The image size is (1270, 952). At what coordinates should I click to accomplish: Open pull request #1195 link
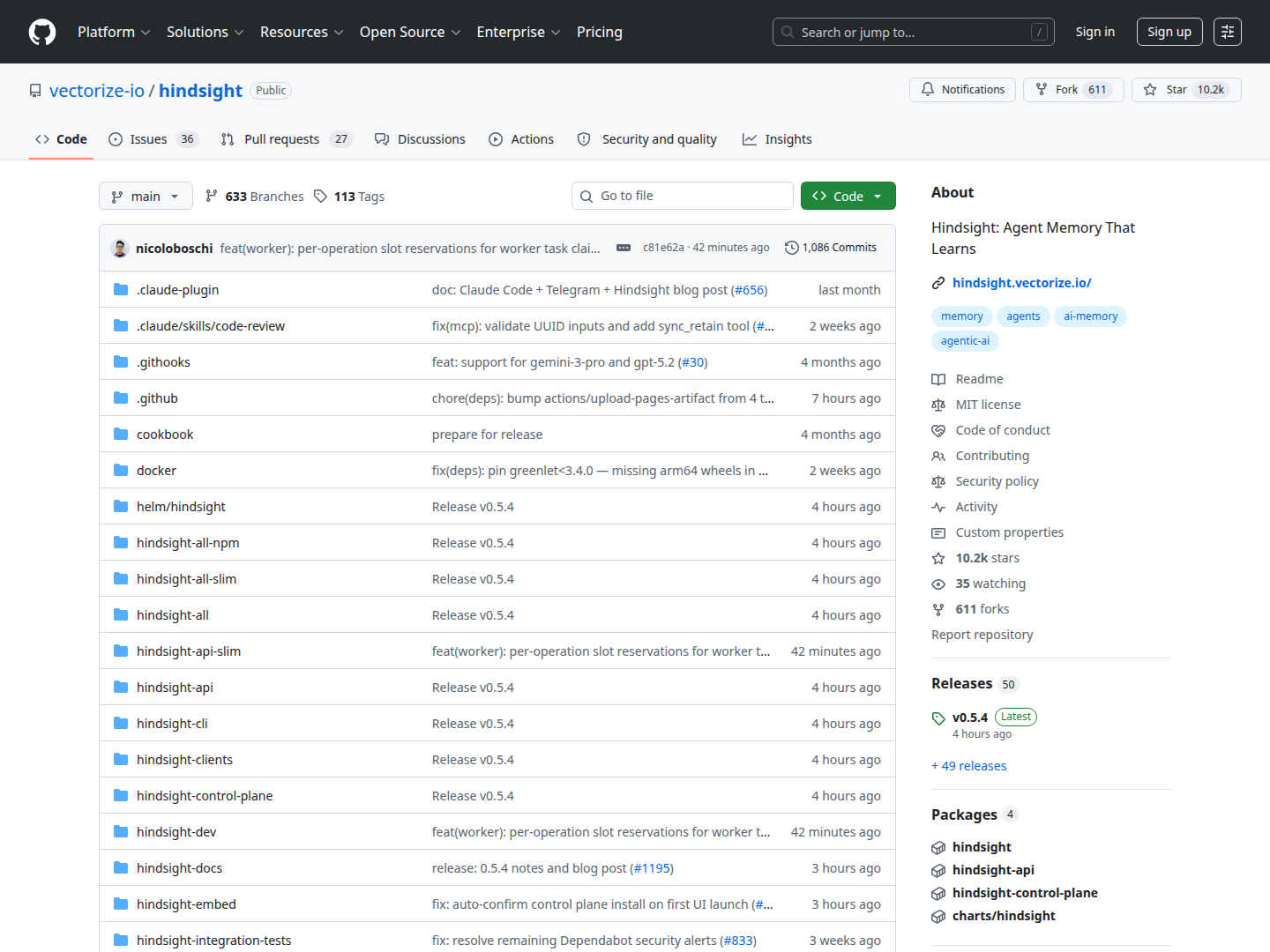tap(652, 868)
